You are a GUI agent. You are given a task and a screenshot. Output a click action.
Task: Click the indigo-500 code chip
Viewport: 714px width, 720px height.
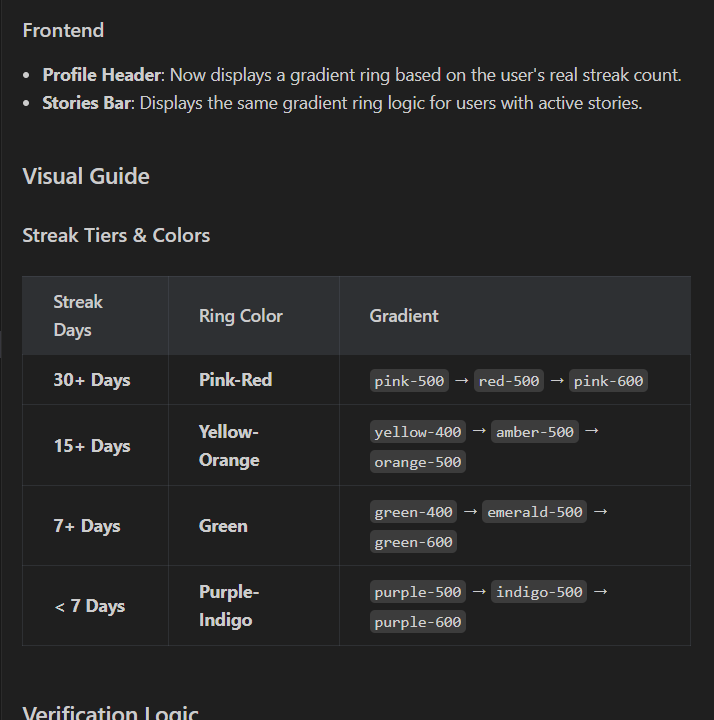539,592
